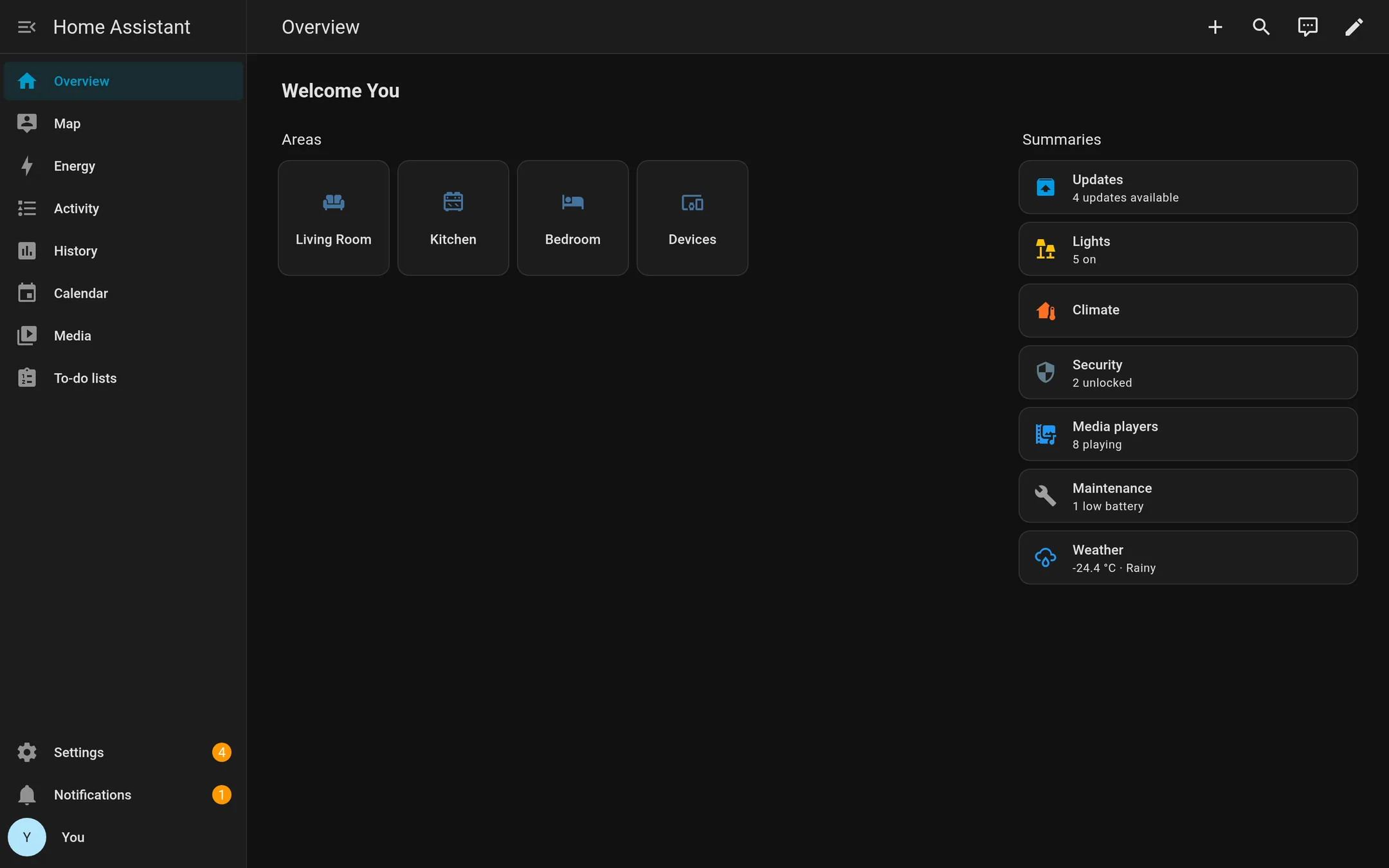
Task: Click the Notifications badge showing 1
Action: coord(222,795)
